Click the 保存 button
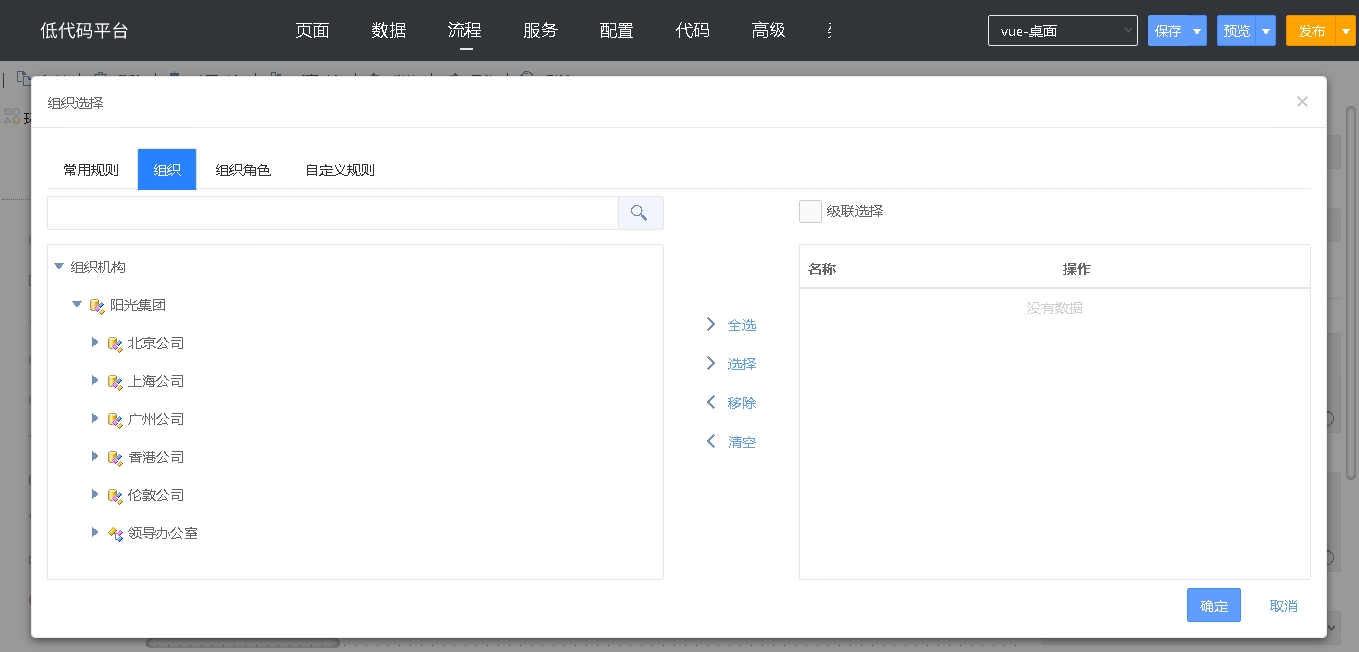 1168,31
